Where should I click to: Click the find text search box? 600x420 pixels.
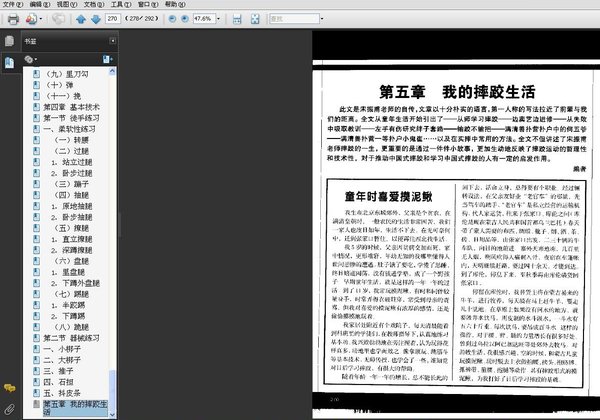point(294,18)
